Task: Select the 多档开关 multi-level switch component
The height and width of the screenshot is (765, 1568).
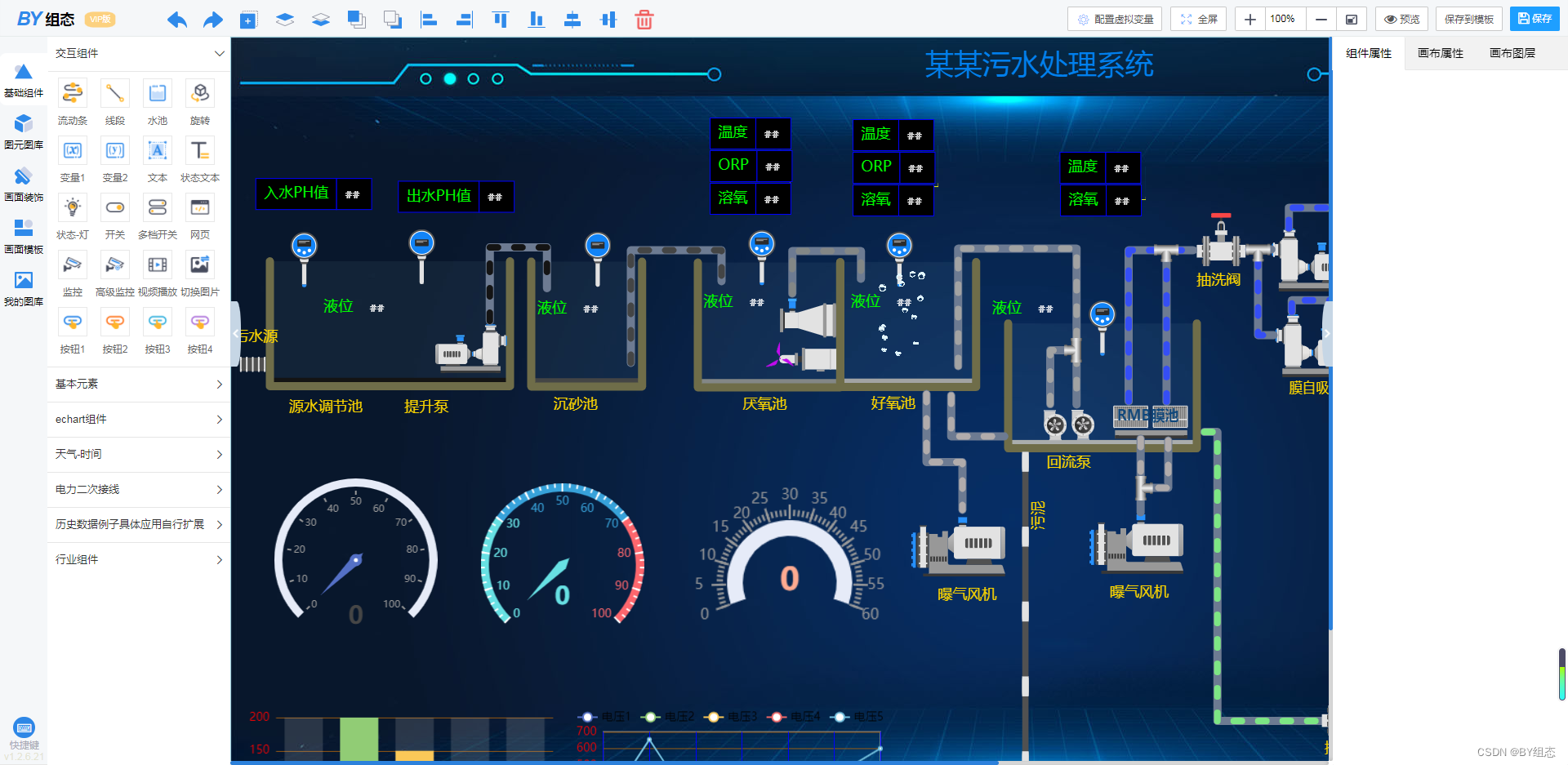Action: [x=158, y=207]
